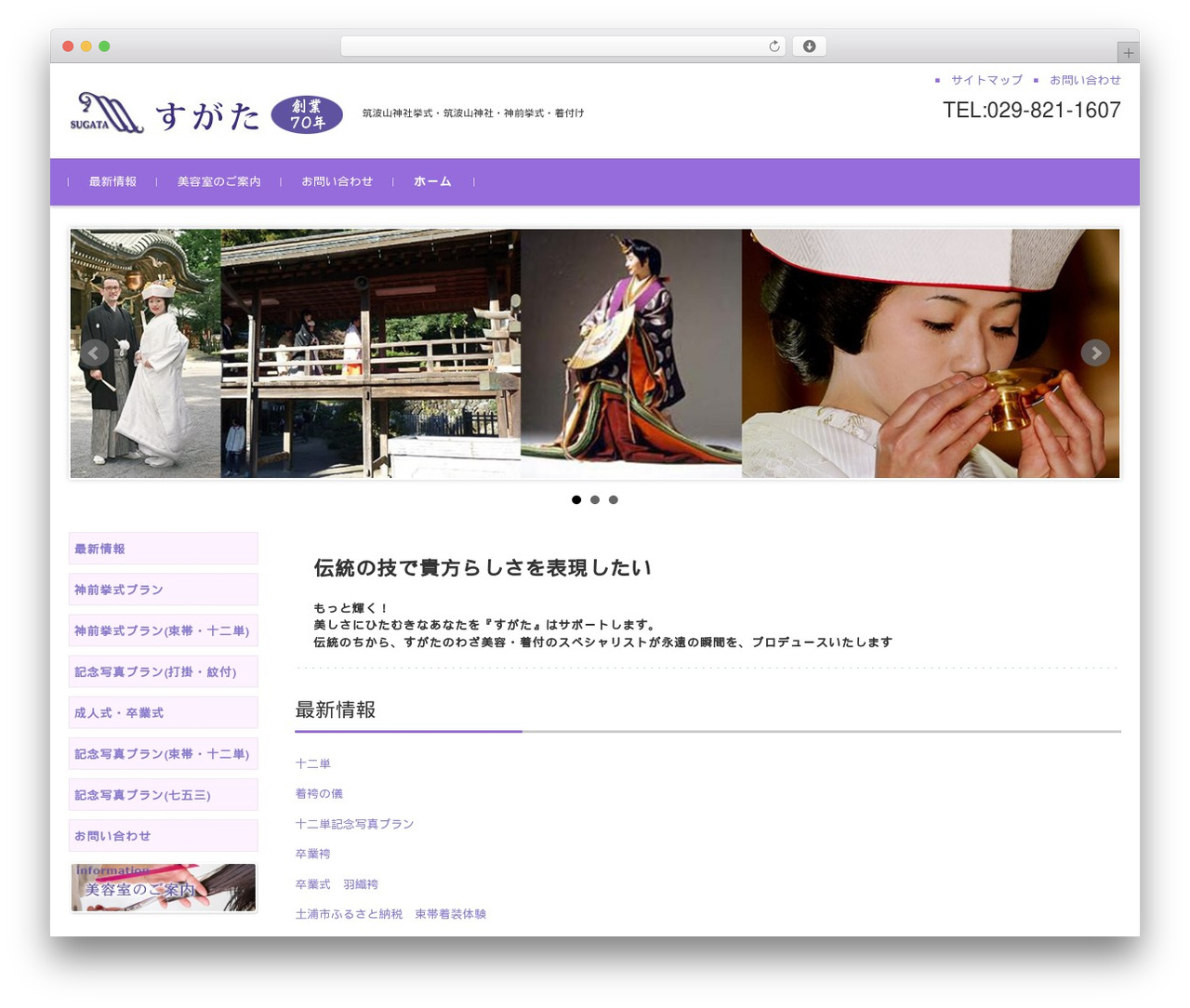Viewport: 1190px width, 1008px height.
Task: Open the 十二単 news link
Action: pos(313,763)
